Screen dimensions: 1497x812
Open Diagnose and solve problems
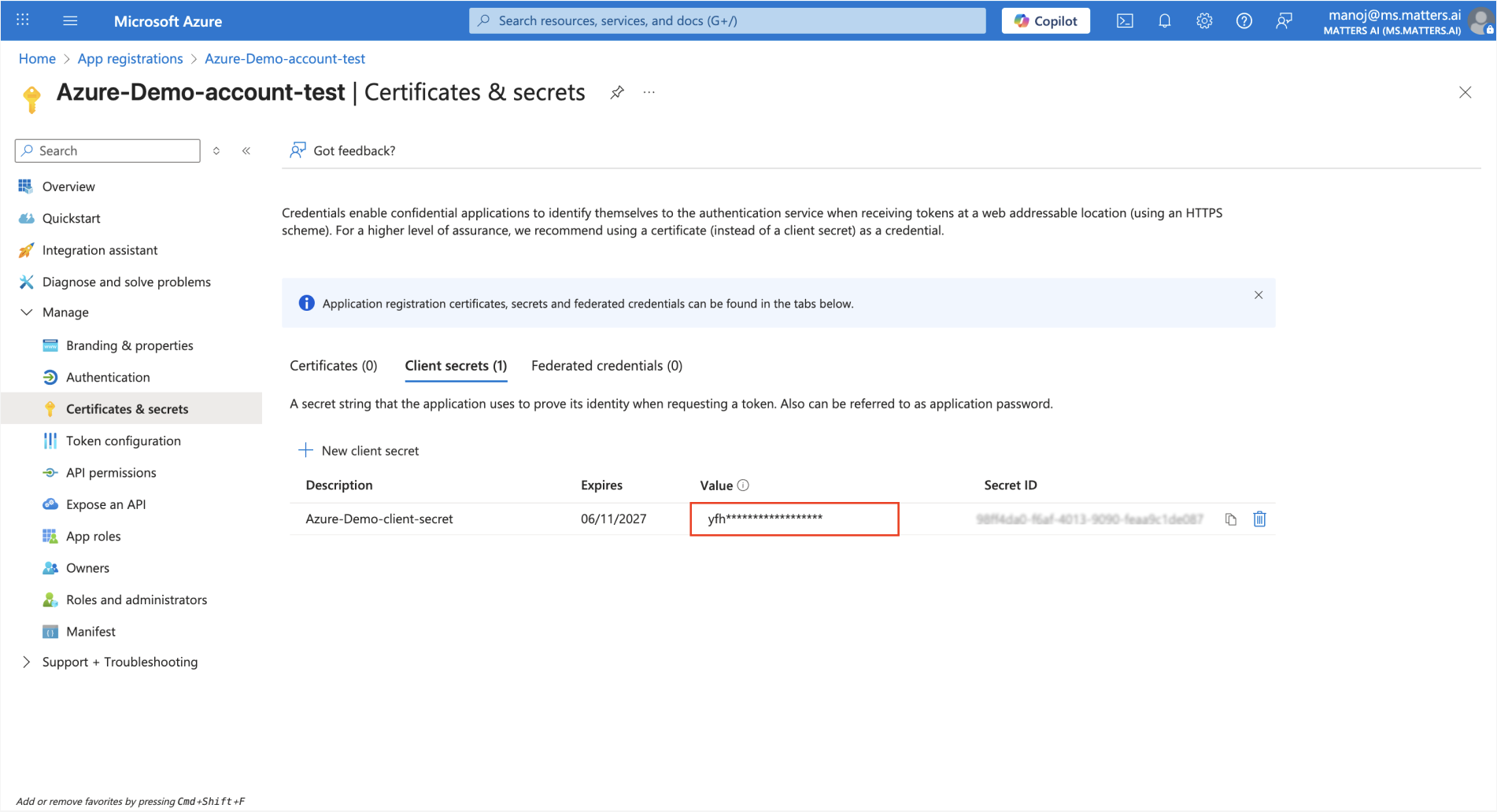pyautogui.click(x=126, y=282)
